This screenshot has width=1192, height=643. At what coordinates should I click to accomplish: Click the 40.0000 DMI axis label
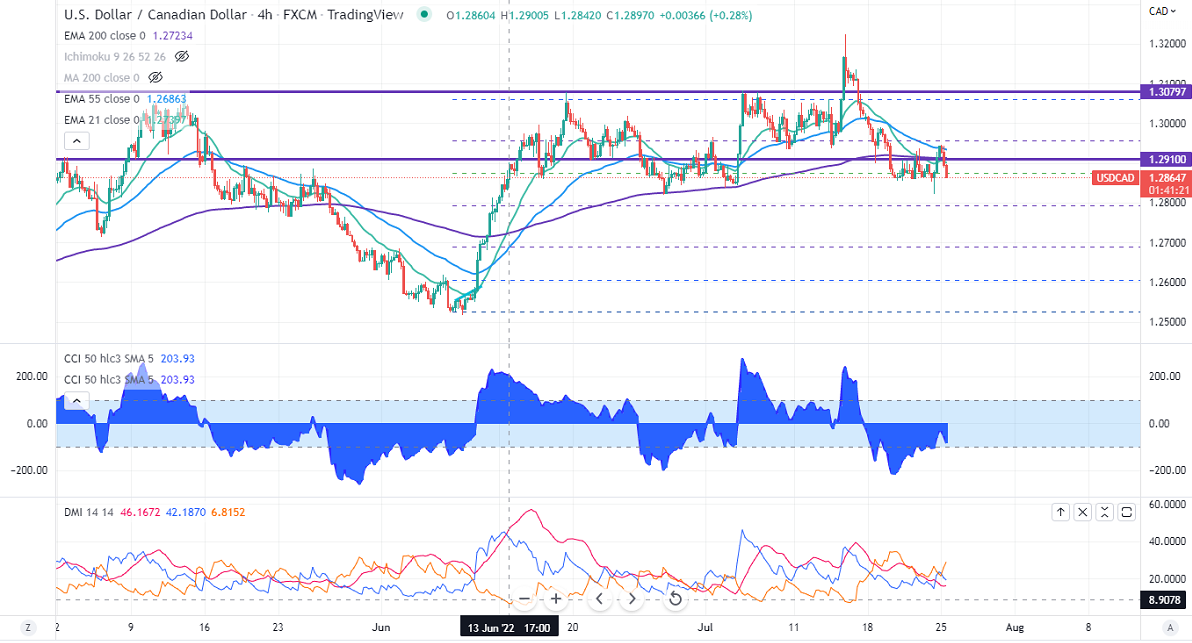click(x=1167, y=541)
